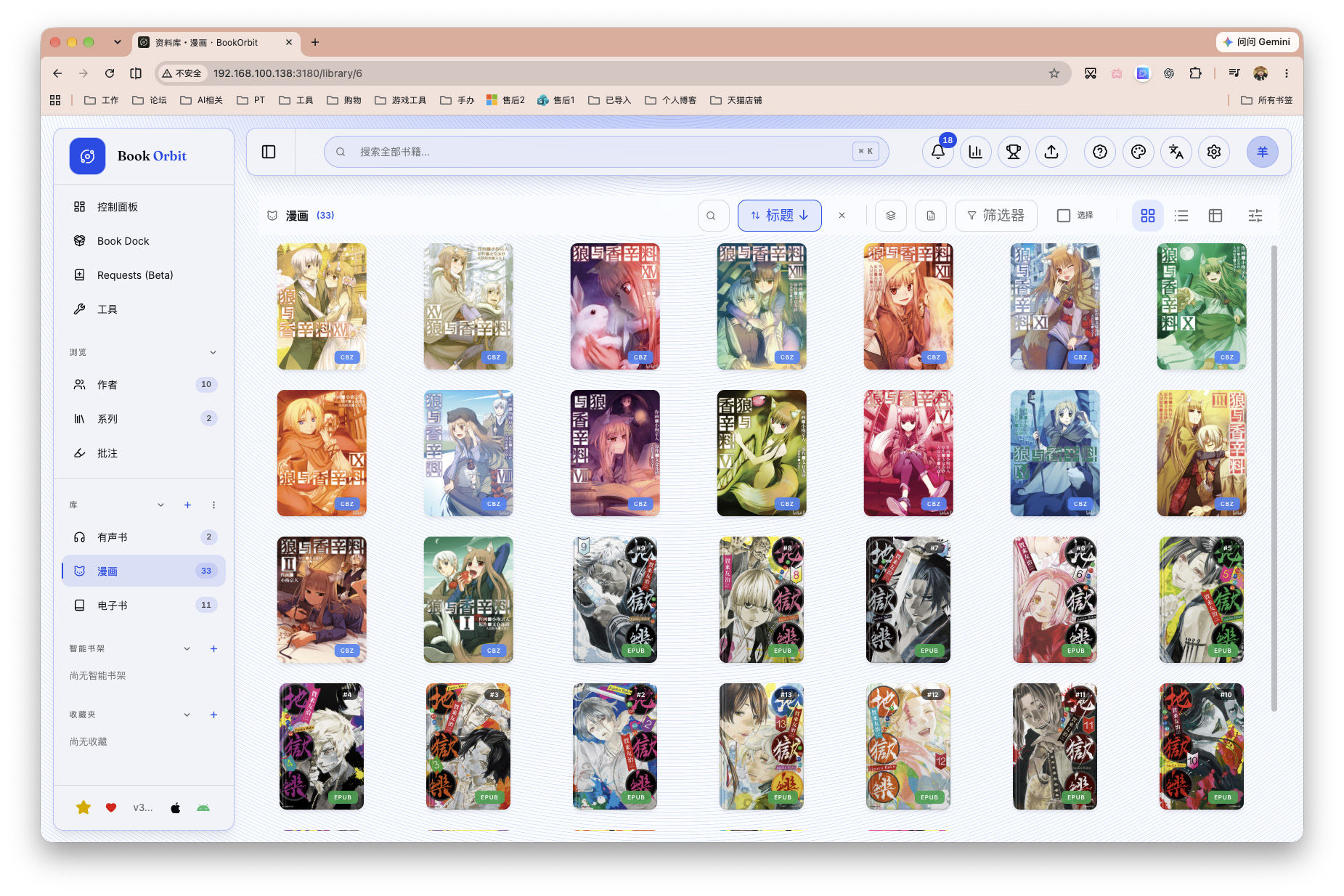This screenshot has height=896, width=1344.
Task: Click the Book Orbit logo icon
Action: point(87,156)
